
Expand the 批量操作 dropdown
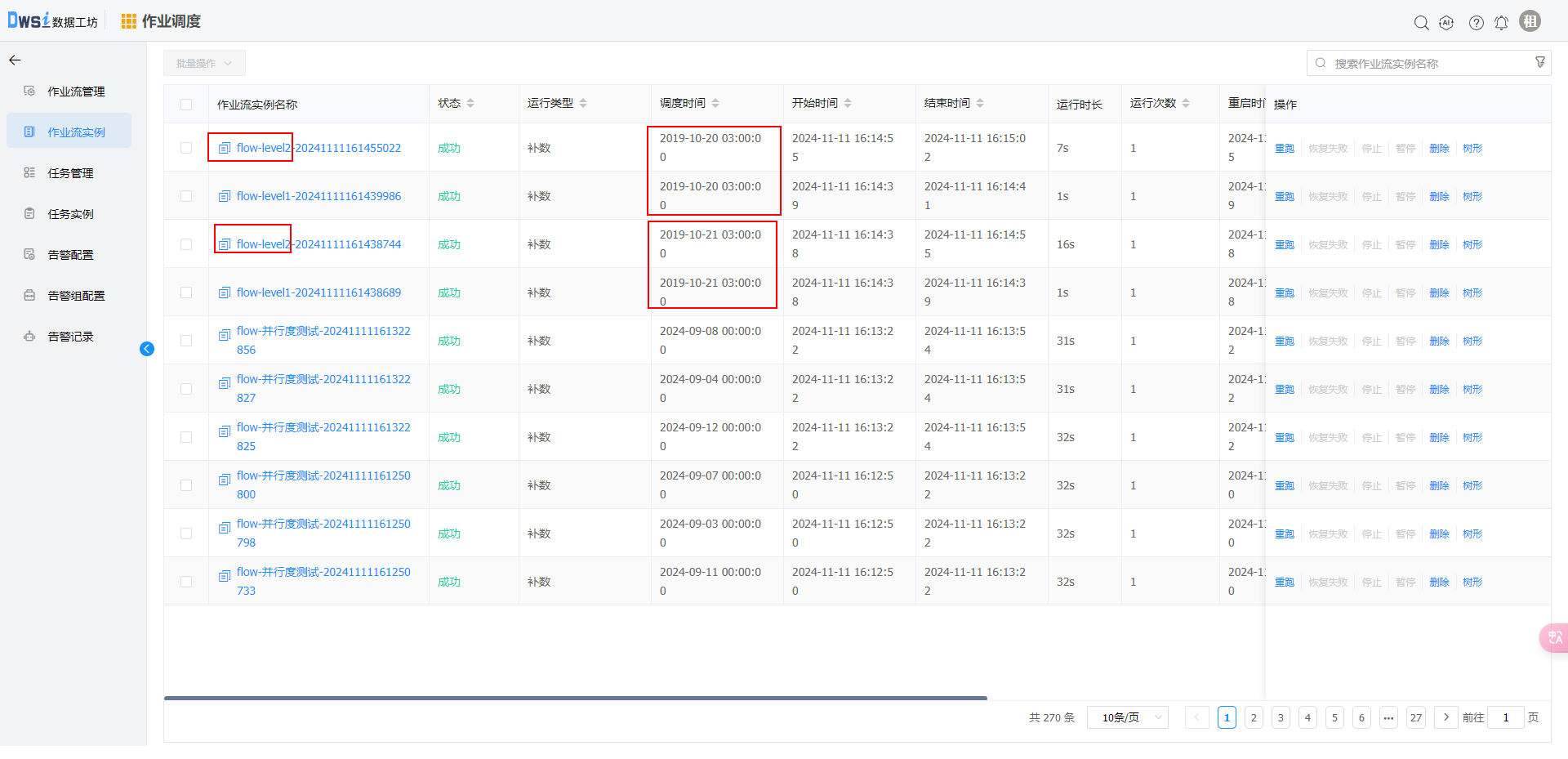[x=204, y=63]
